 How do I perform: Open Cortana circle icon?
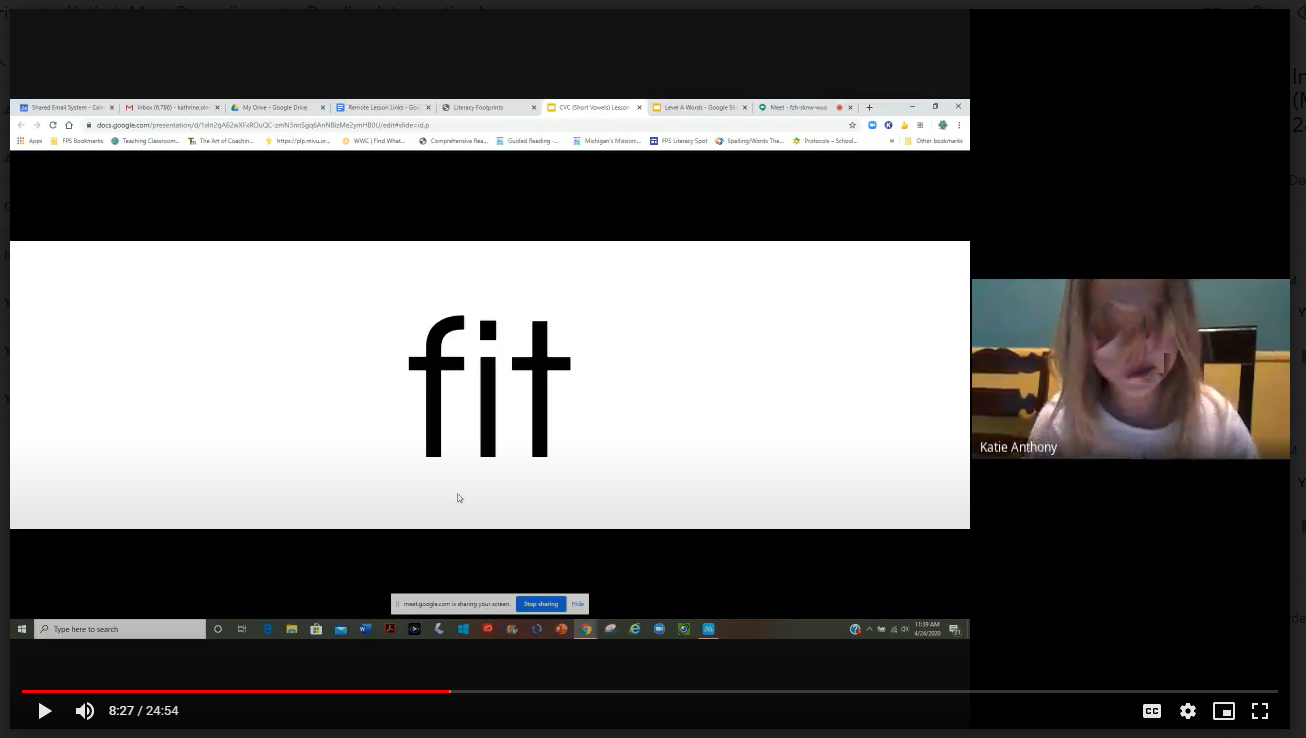tap(218, 629)
